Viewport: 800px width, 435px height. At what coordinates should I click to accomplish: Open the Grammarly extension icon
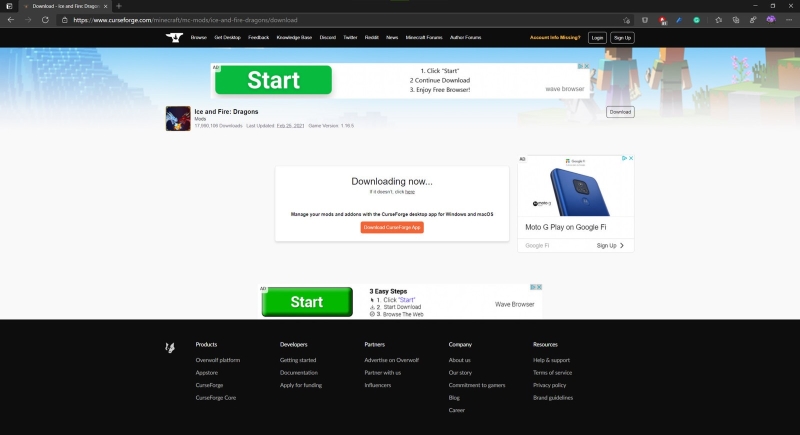click(696, 20)
